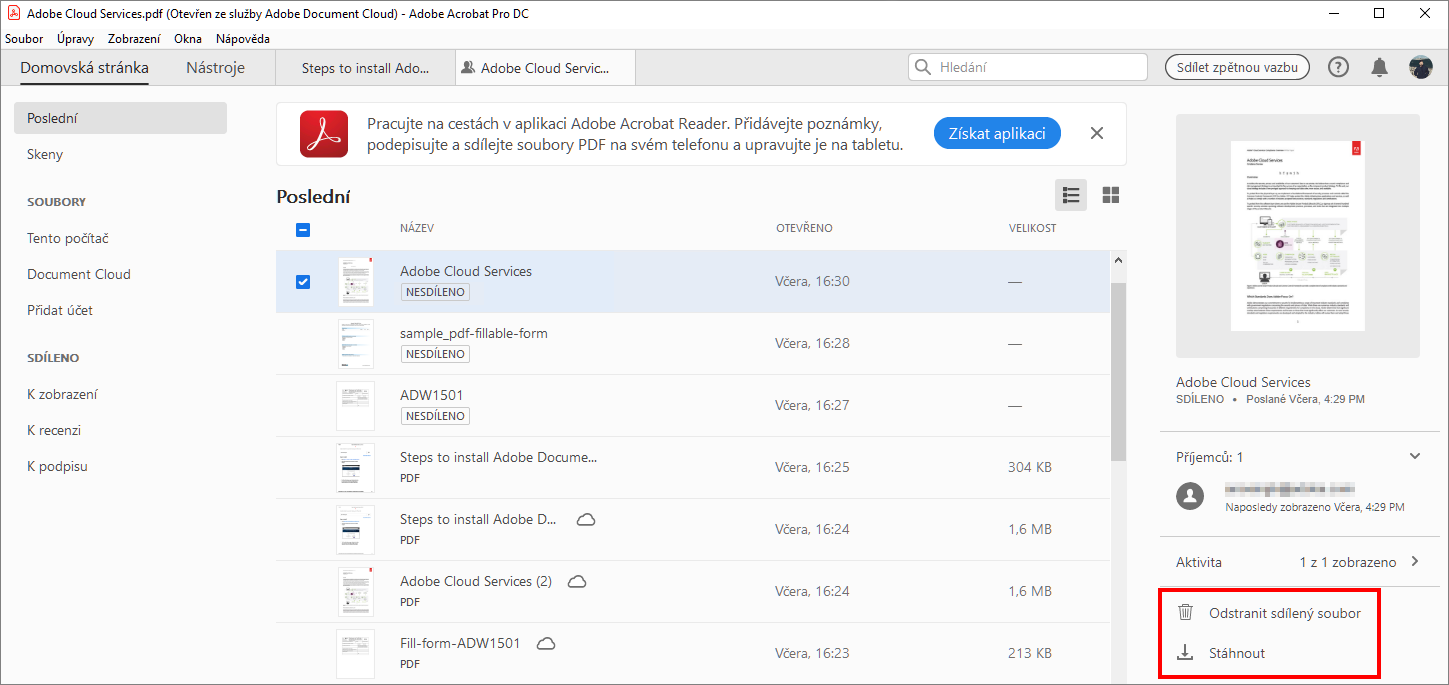Switch to grid thumbnail view
Image resolution: width=1449 pixels, height=685 pixels.
coord(1110,195)
